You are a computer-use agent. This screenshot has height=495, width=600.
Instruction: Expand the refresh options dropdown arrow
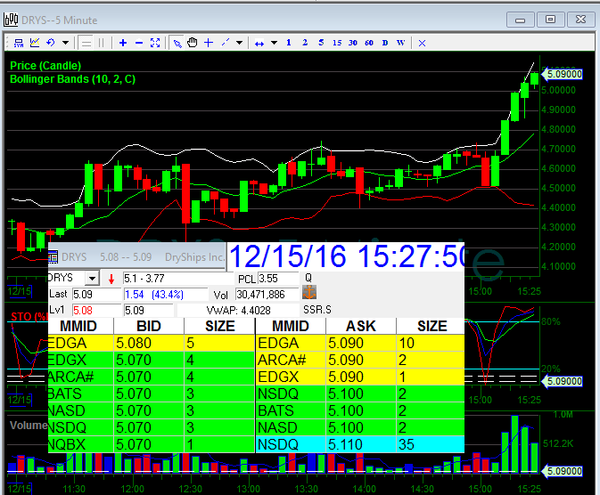tap(66, 42)
